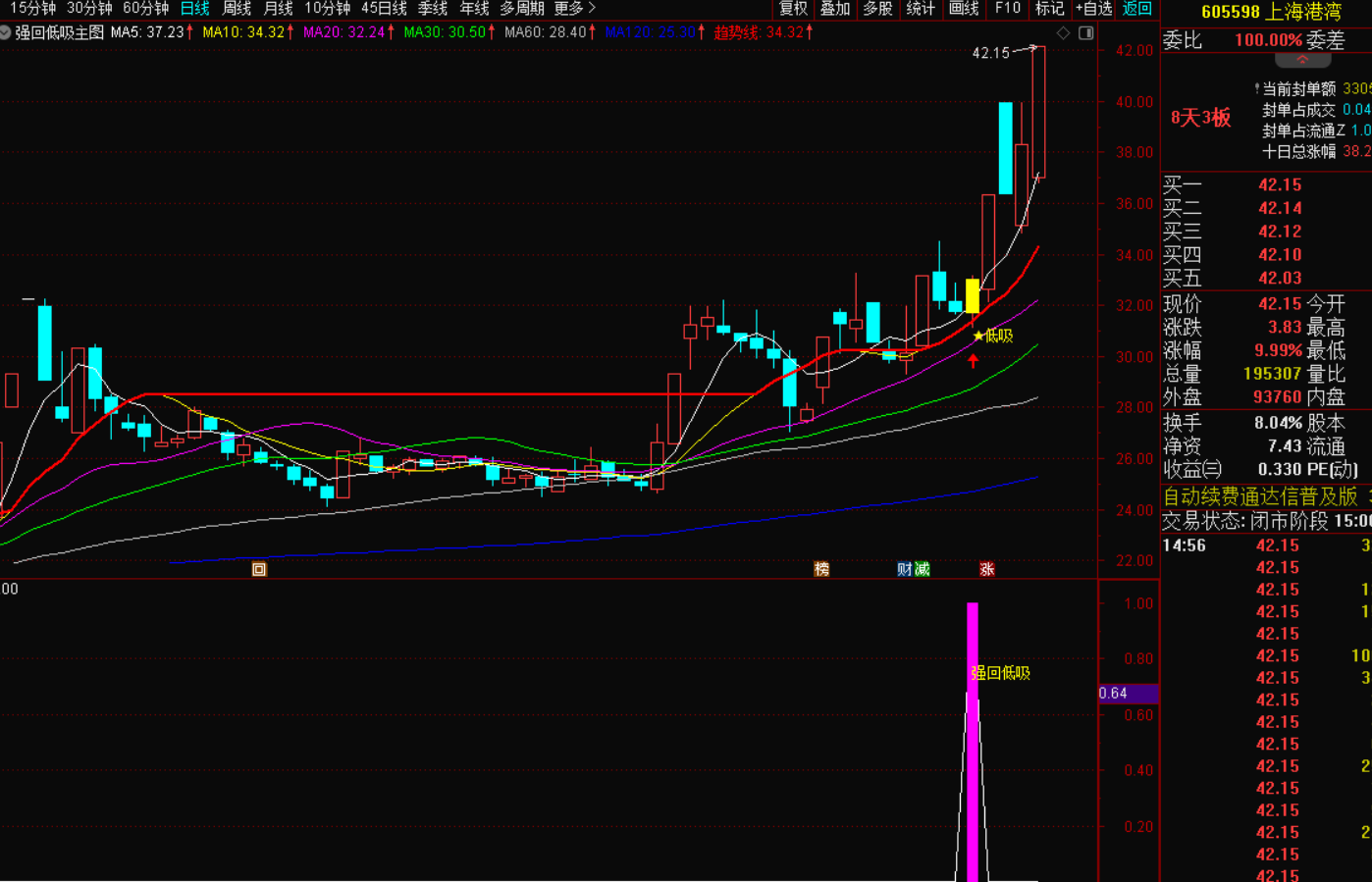
Task: Open the 画线 drawing tools
Action: [964, 9]
